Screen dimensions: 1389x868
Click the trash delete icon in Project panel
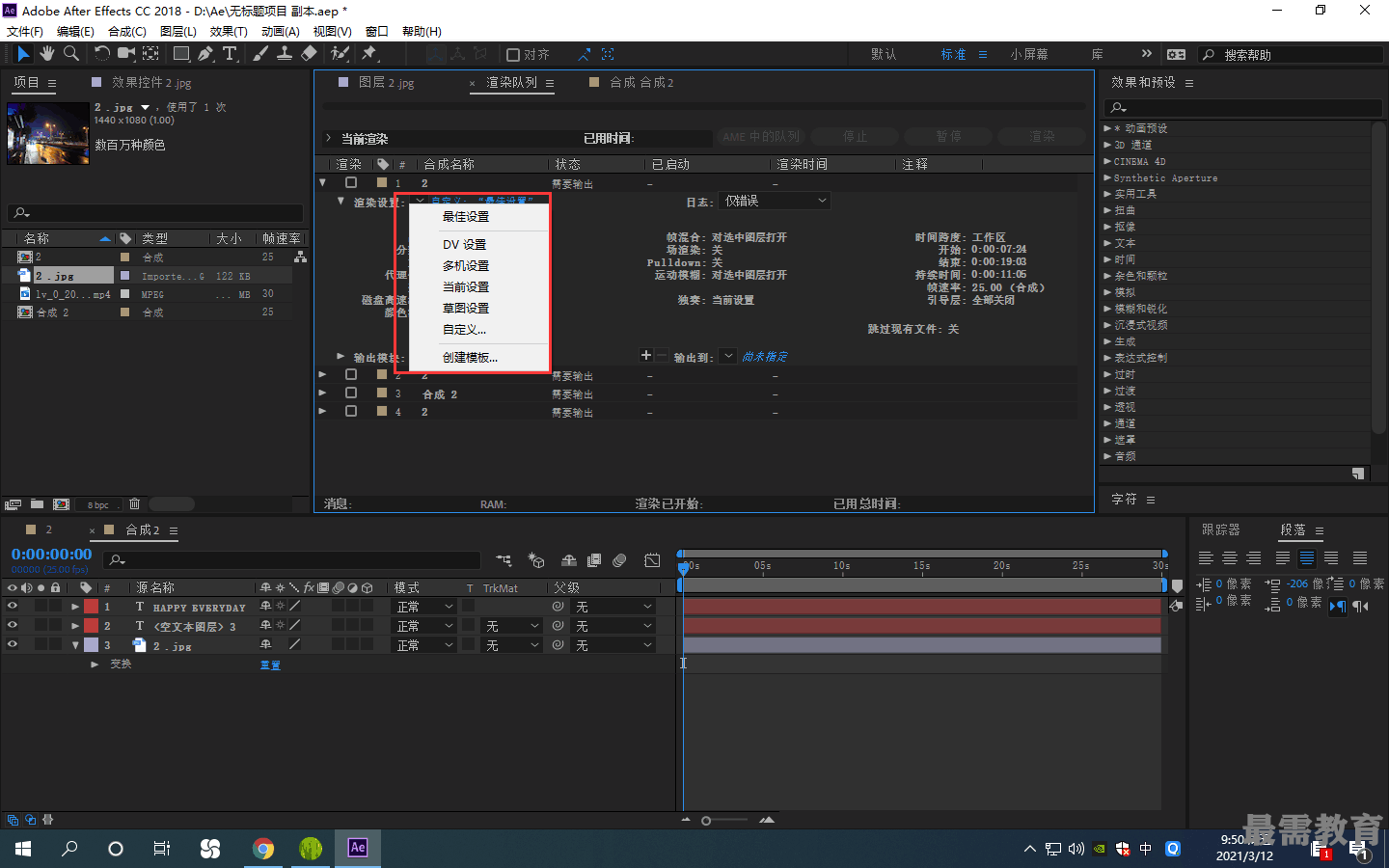(134, 504)
